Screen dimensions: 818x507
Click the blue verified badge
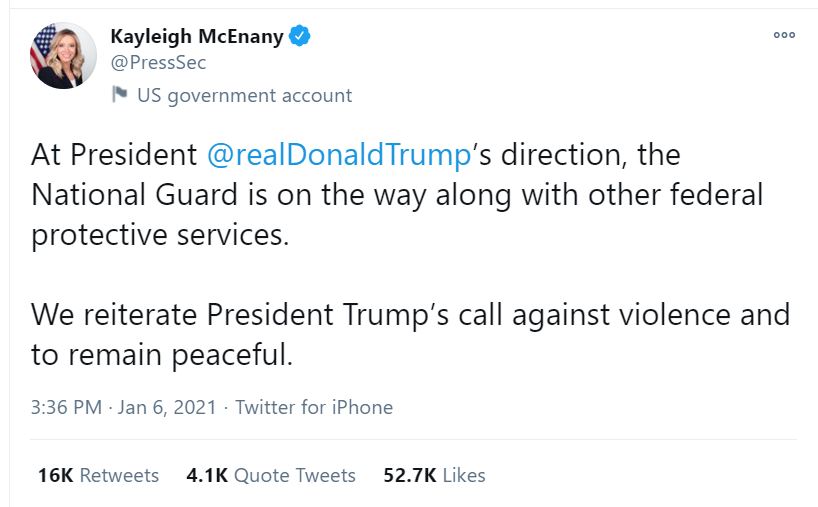pos(301,37)
